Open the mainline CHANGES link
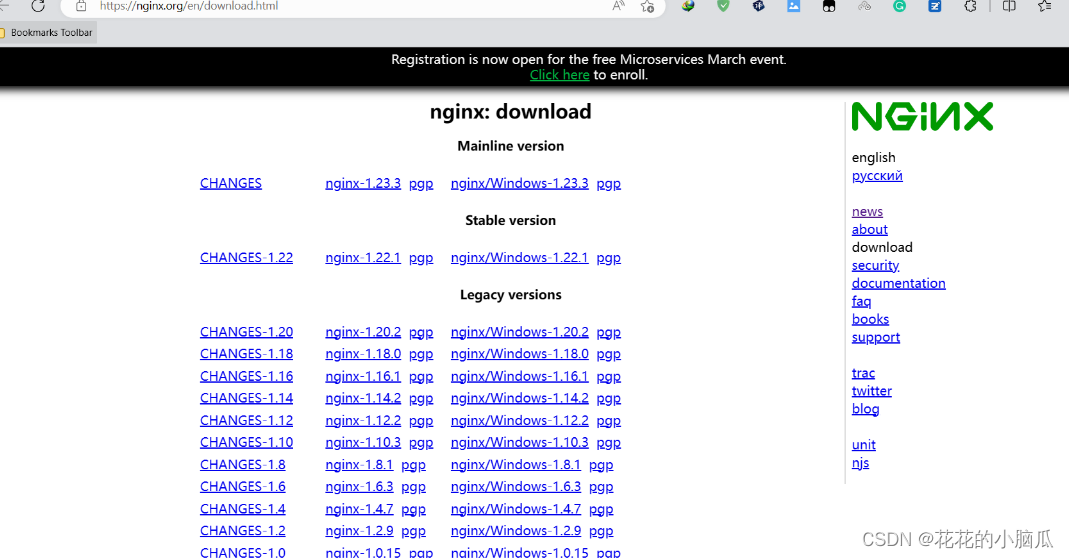Image resolution: width=1069 pixels, height=558 pixels. (230, 183)
